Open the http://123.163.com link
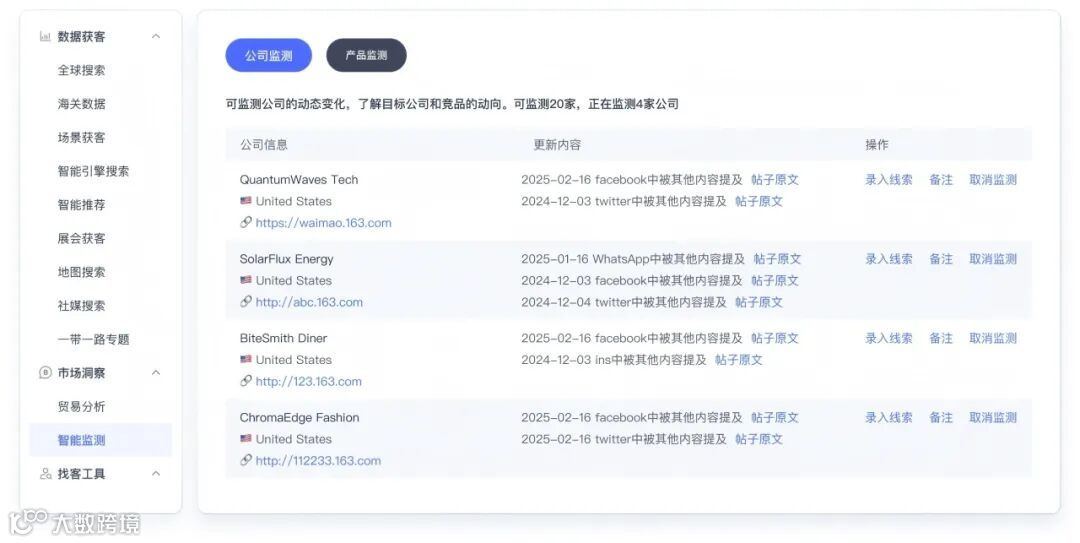The image size is (1080, 543). coord(308,381)
